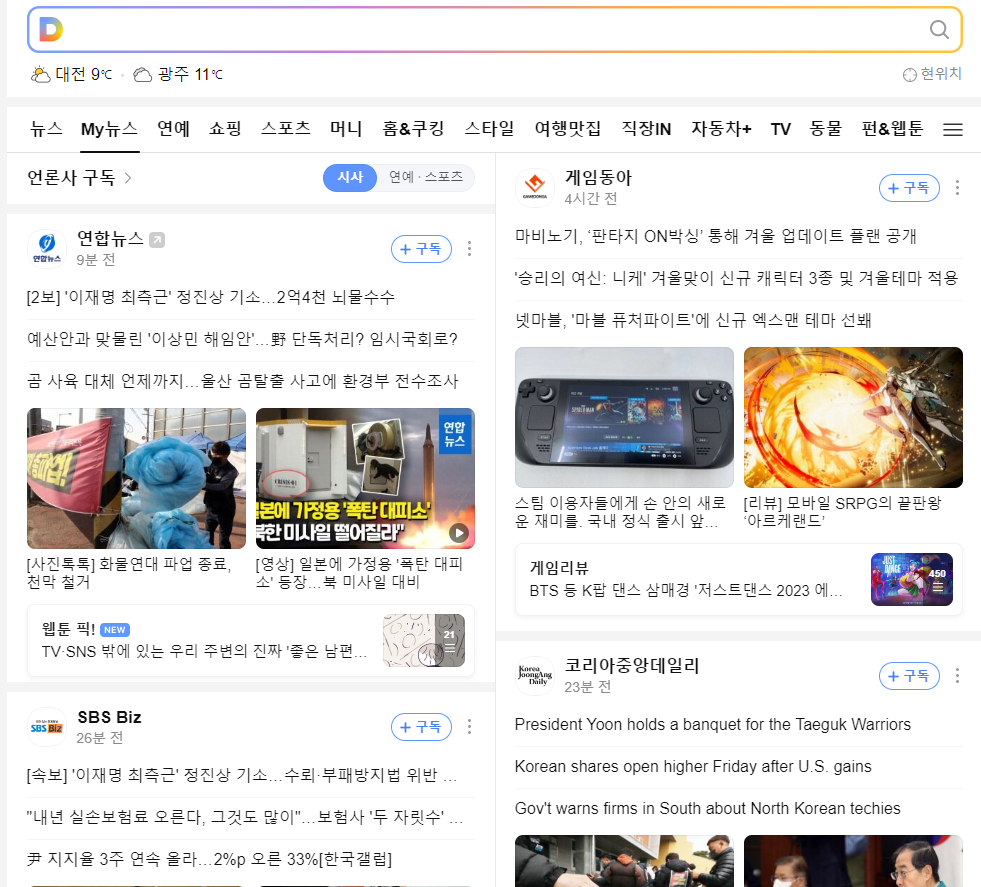Click the 현위치 location icon
The width and height of the screenshot is (981, 887).
click(x=910, y=74)
